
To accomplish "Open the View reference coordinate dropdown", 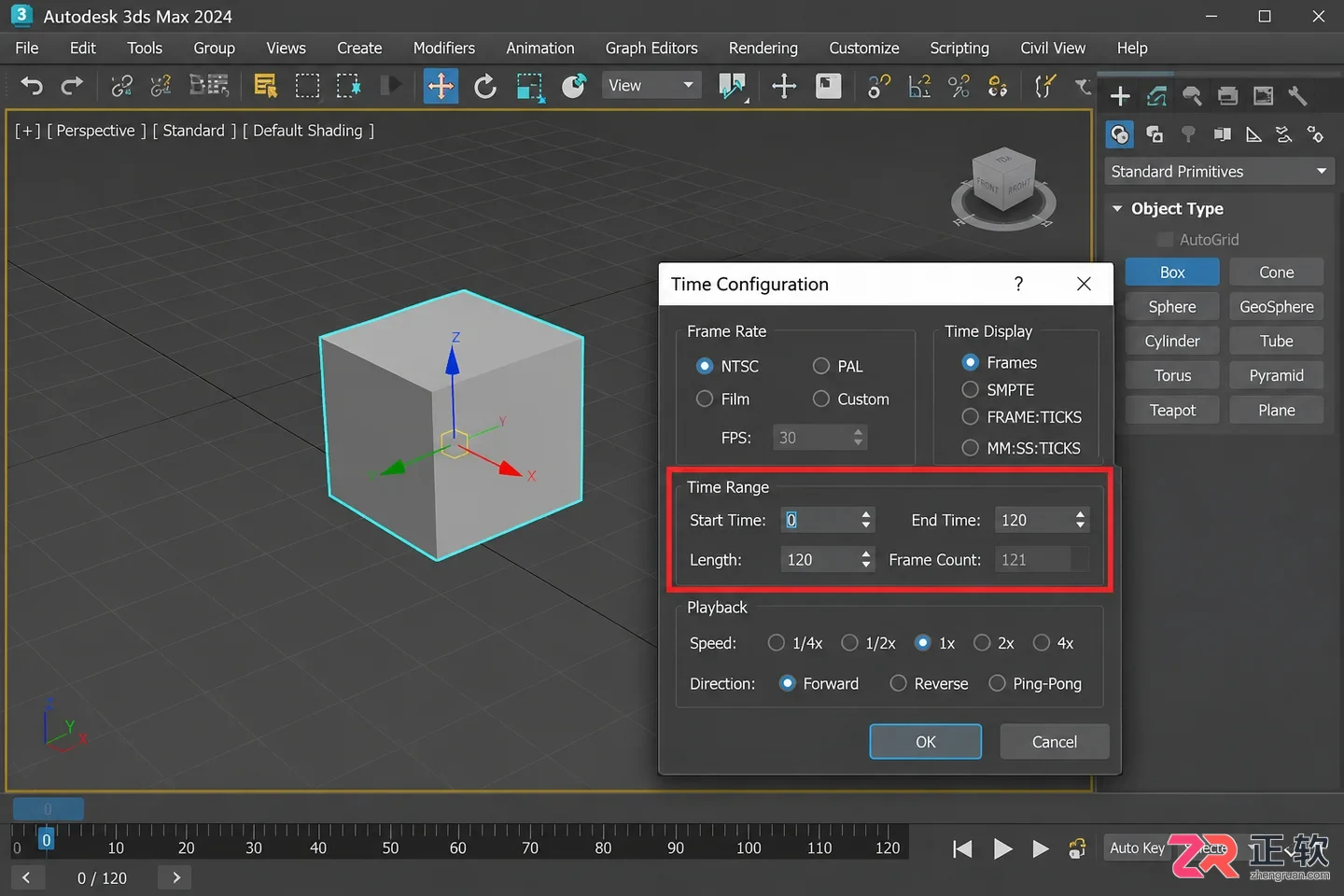I will (x=651, y=86).
